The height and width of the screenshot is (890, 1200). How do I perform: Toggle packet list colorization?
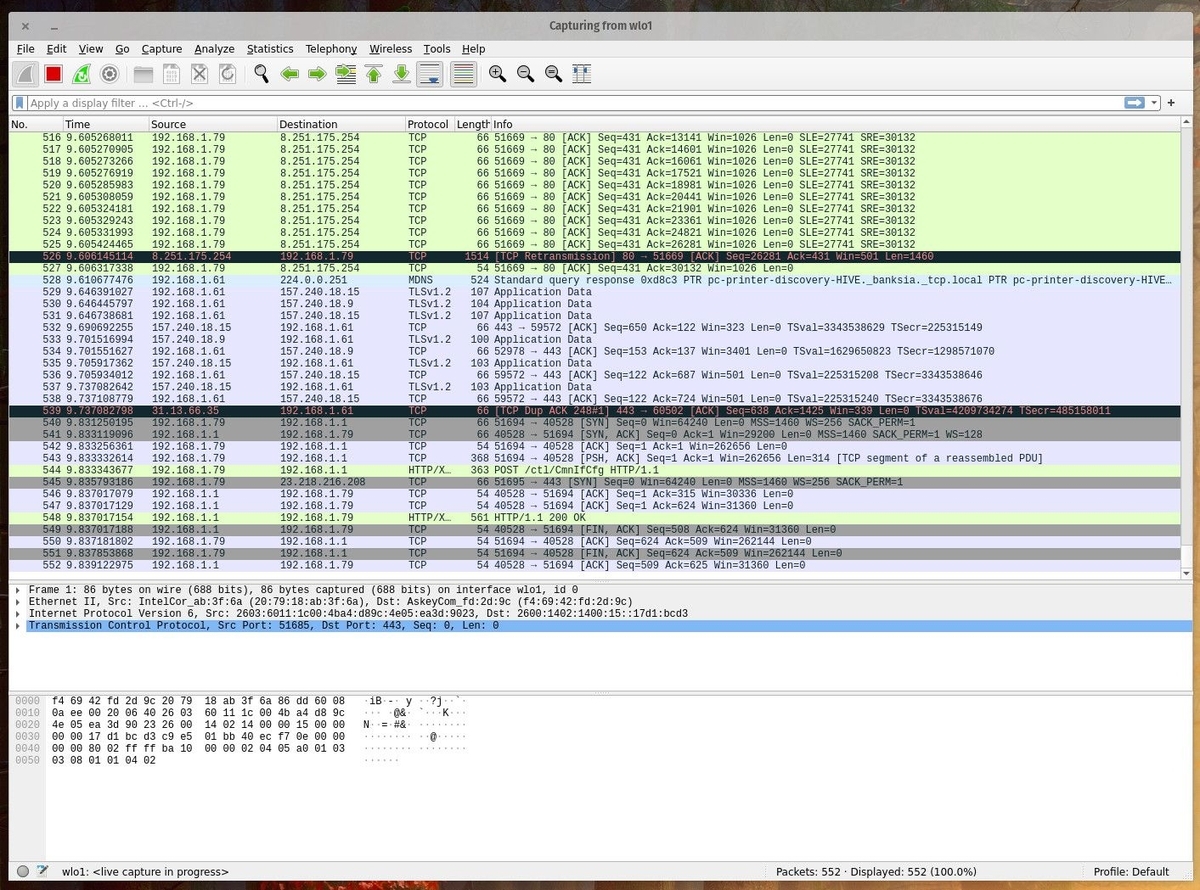tap(462, 73)
